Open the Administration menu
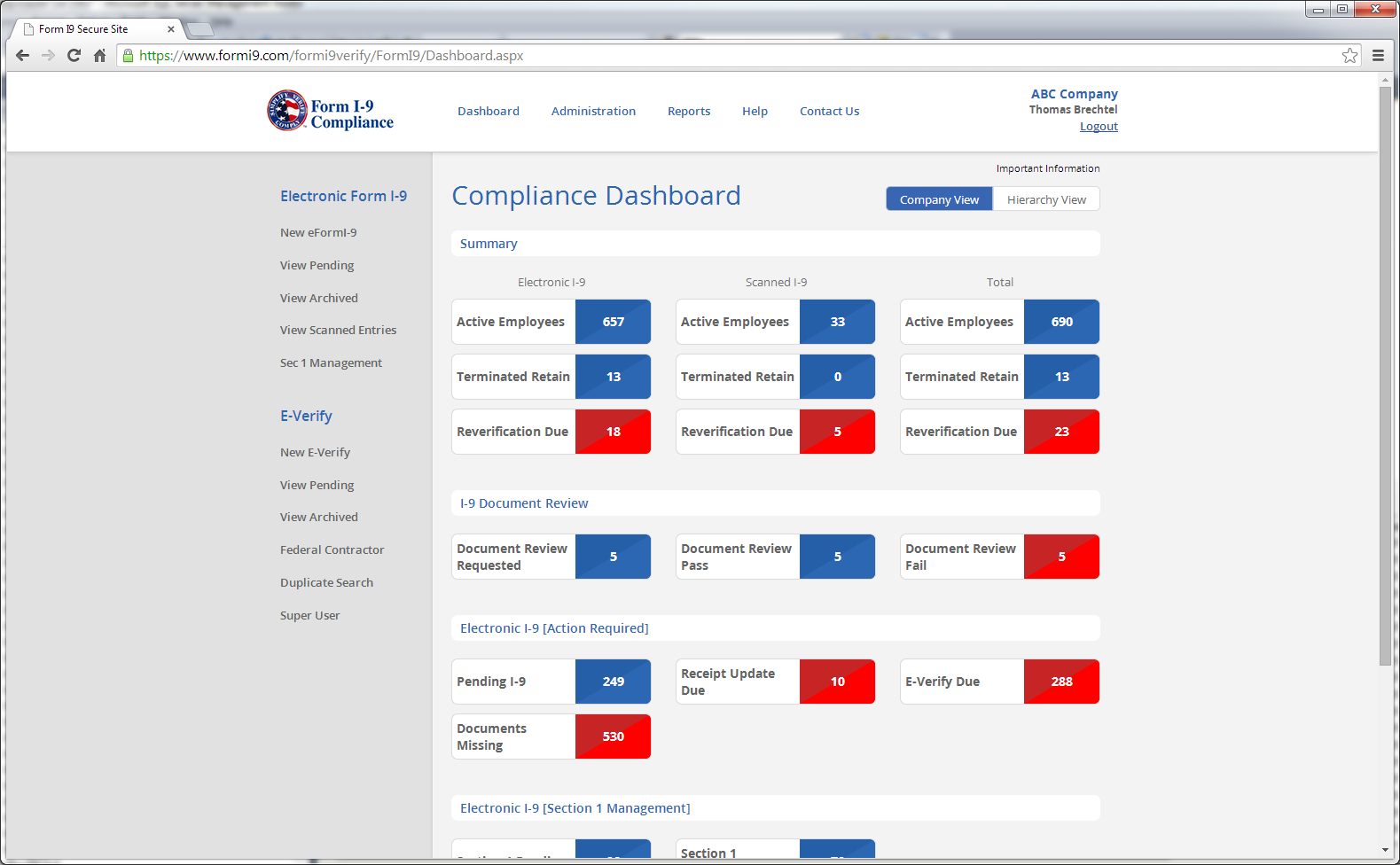The image size is (1400, 865). click(593, 112)
